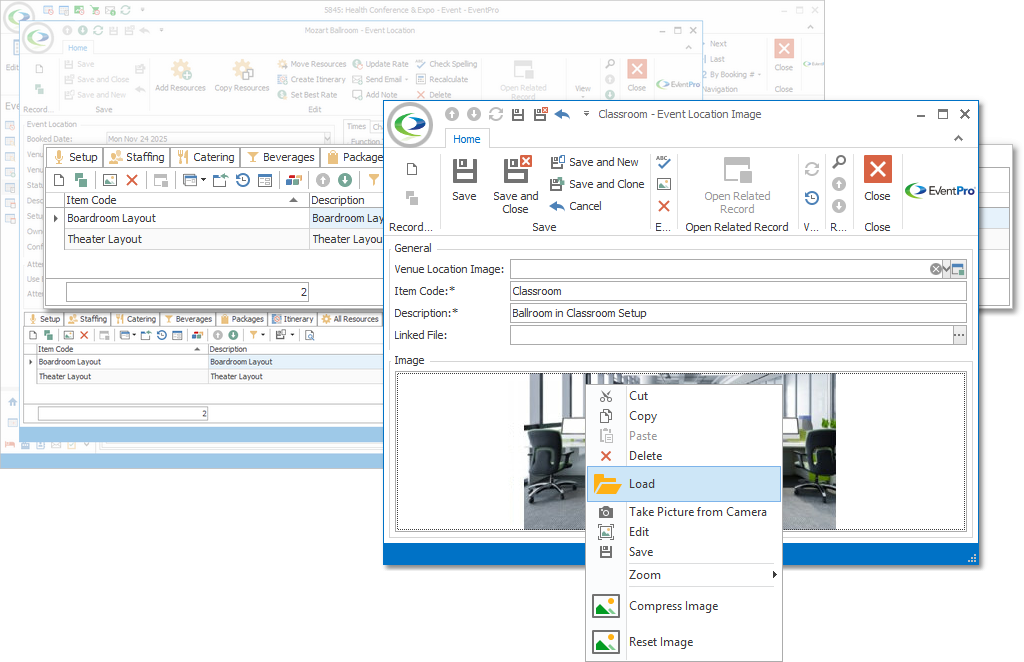Screen dimensions: 1024x662
Task: Click the red Close button in the Classroom ribbon
Action: pyautogui.click(x=877, y=180)
